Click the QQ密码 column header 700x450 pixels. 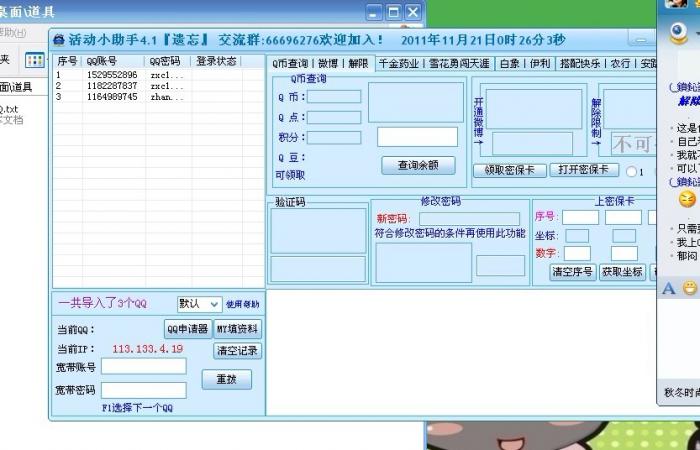coord(168,61)
